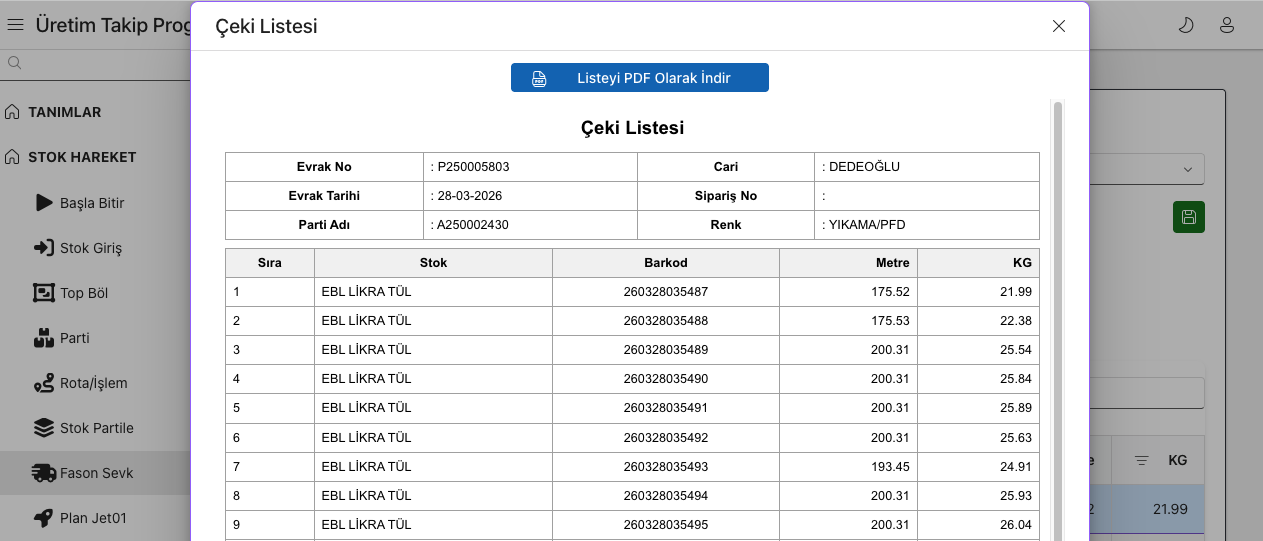Screen dimensions: 1263x541
Task: Open the Plan Jet01 menu item
Action: [x=93, y=518]
